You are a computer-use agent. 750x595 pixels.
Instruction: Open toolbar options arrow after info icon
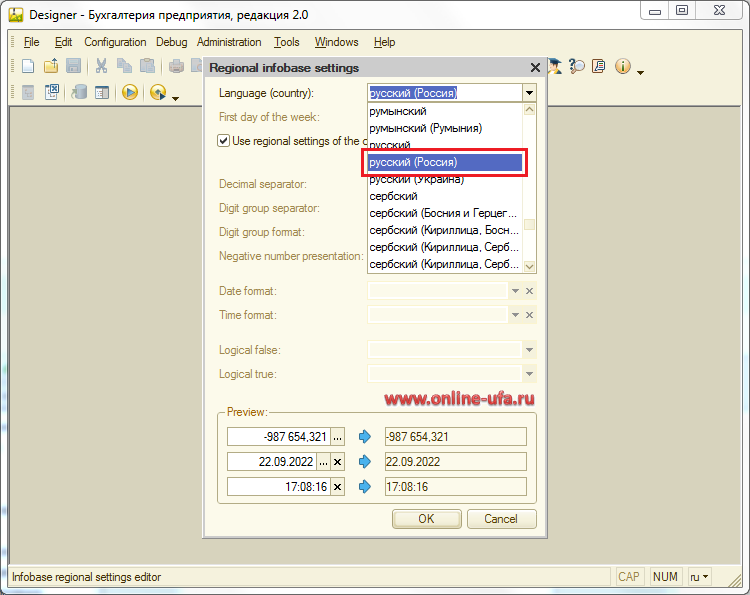click(640, 73)
